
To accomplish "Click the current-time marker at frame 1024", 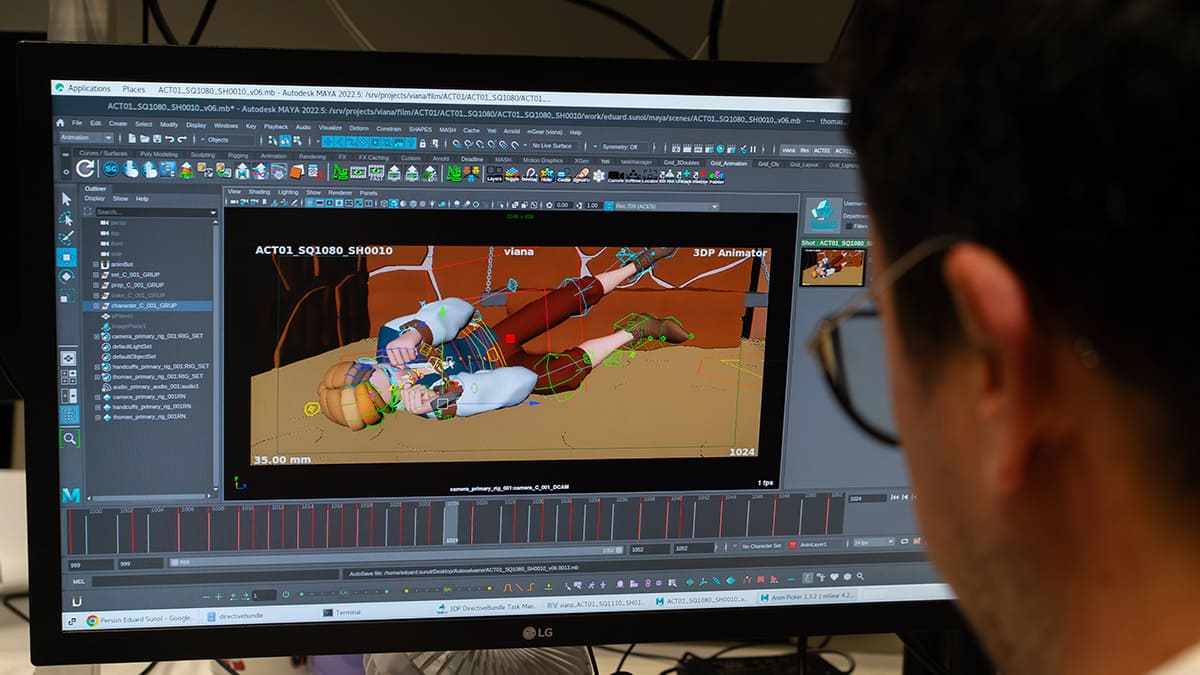I will [451, 522].
